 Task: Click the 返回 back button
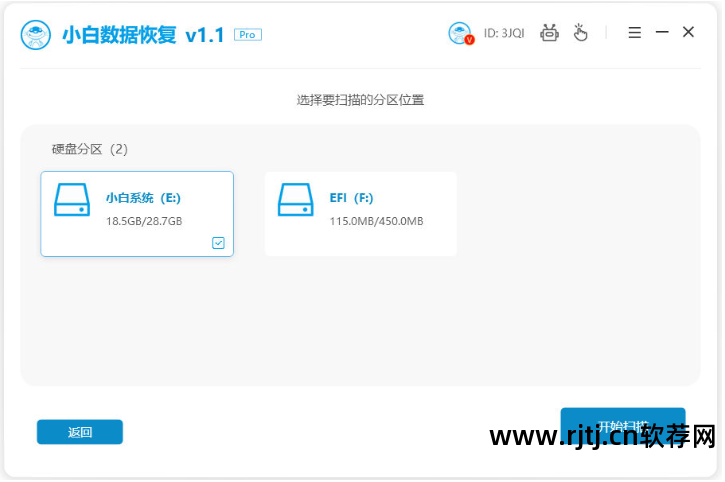point(80,432)
